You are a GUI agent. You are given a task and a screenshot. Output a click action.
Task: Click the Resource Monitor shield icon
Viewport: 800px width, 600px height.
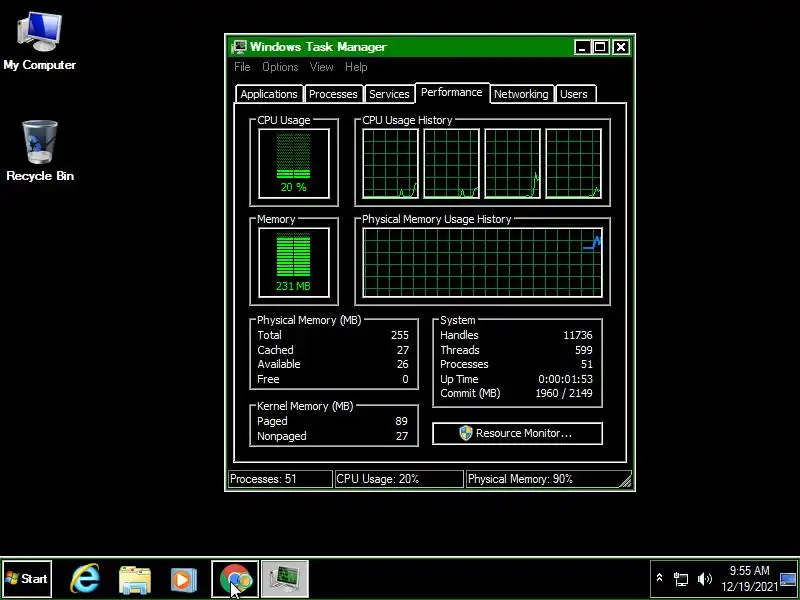[465, 433]
